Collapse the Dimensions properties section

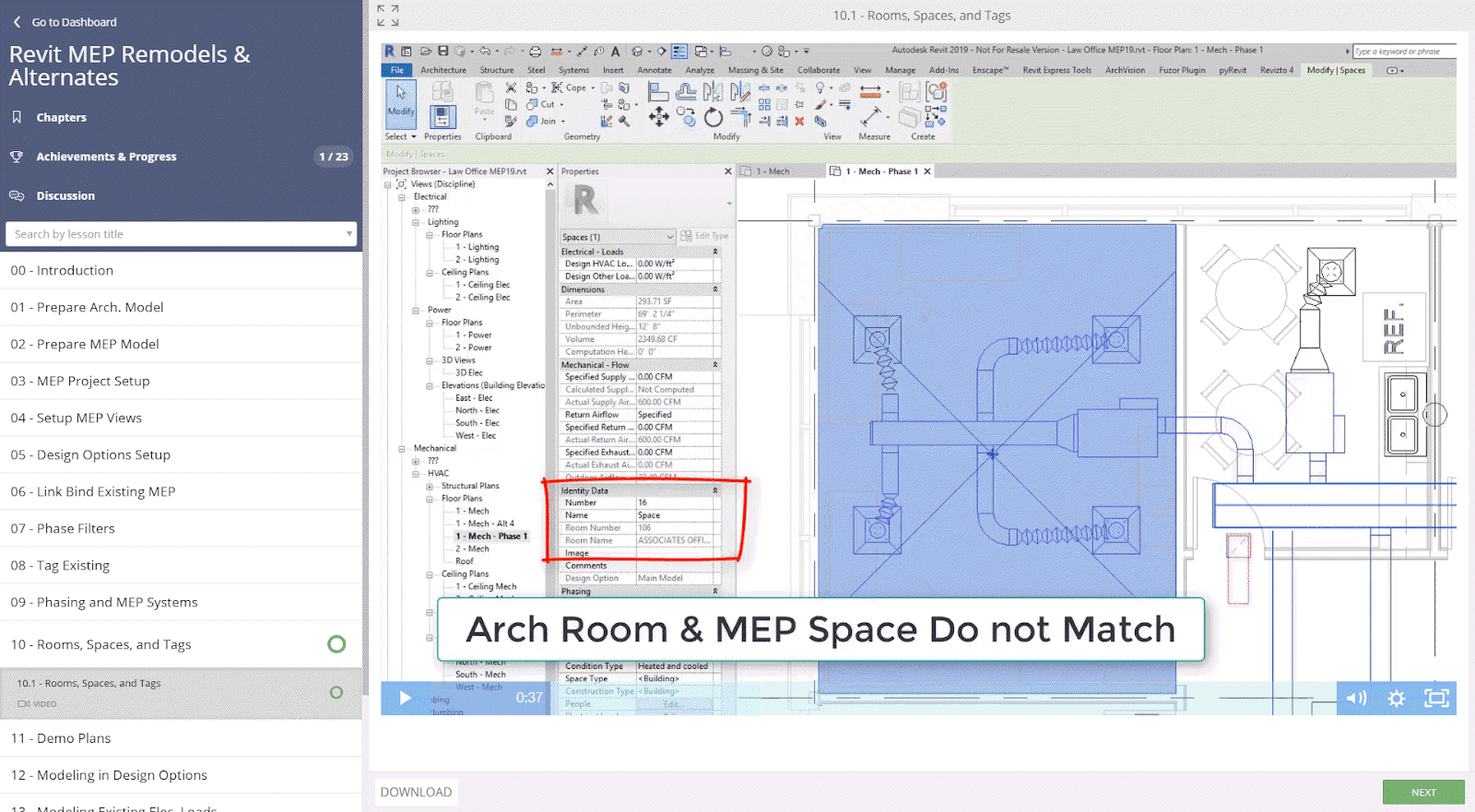(x=715, y=289)
